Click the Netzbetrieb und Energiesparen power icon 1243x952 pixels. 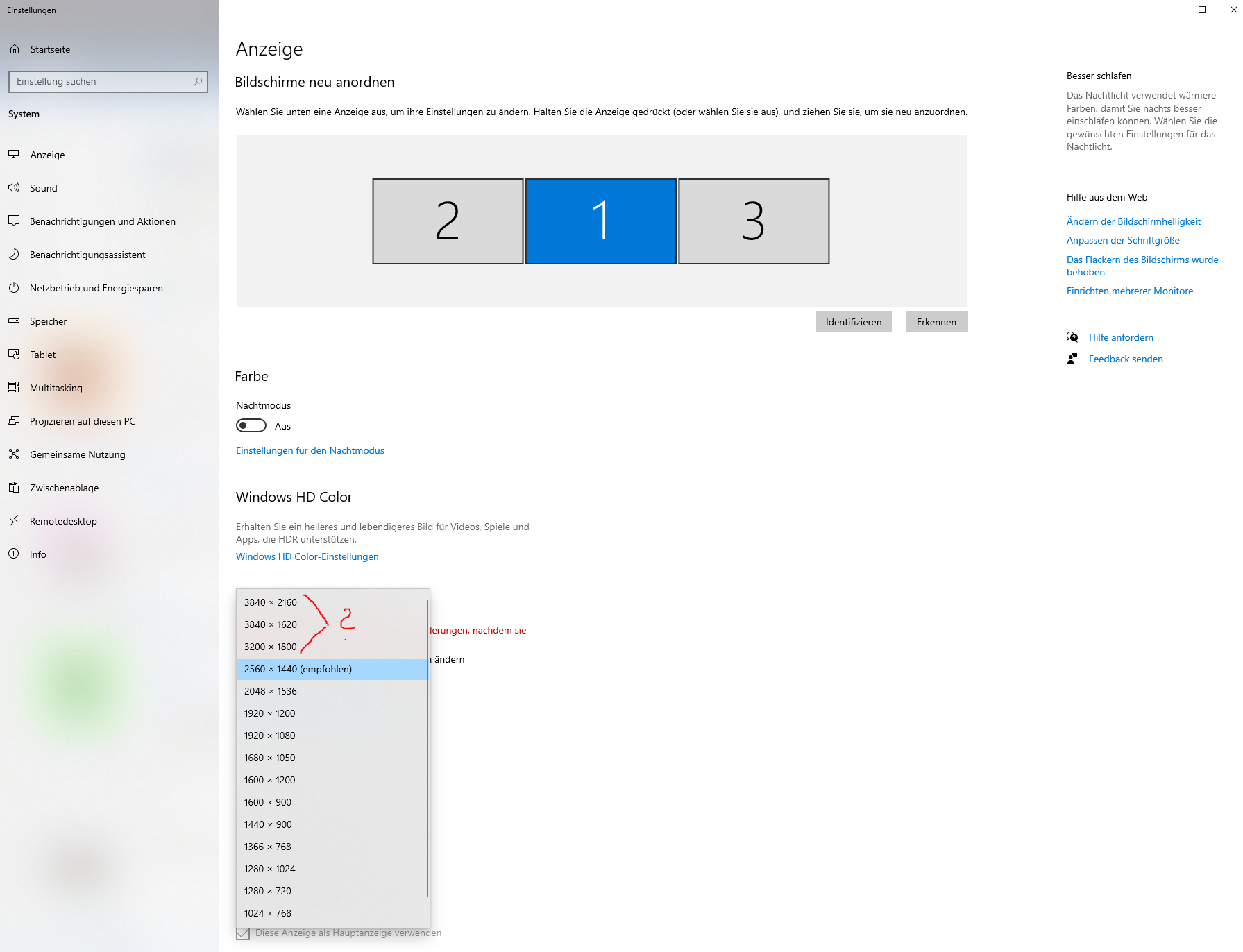click(14, 287)
